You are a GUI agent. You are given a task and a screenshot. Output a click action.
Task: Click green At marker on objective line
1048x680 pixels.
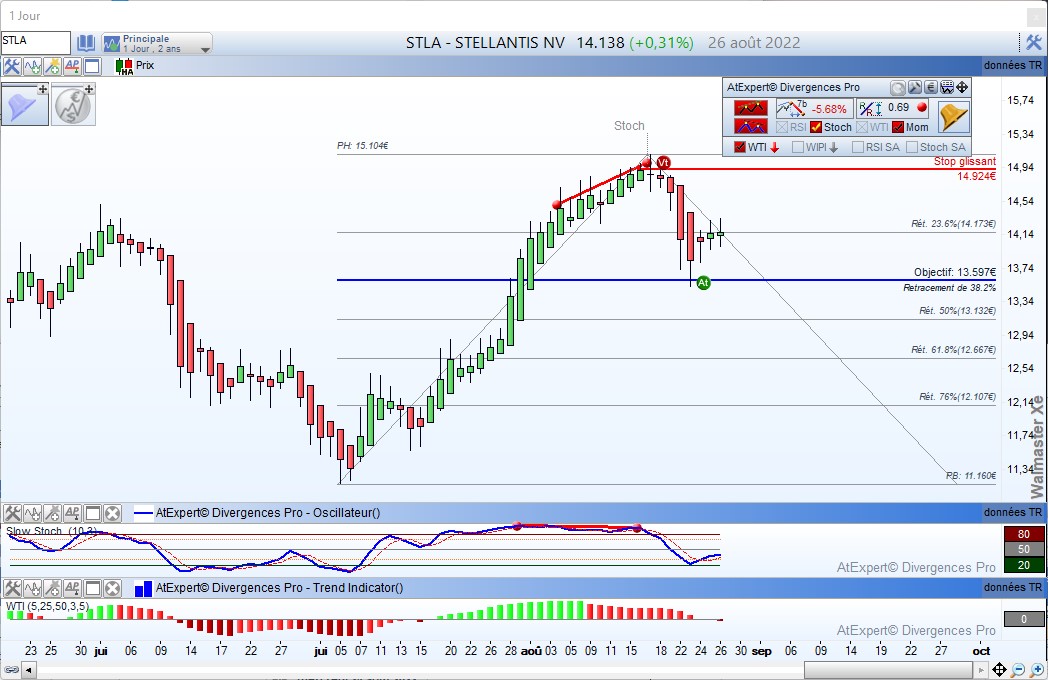[x=703, y=283]
